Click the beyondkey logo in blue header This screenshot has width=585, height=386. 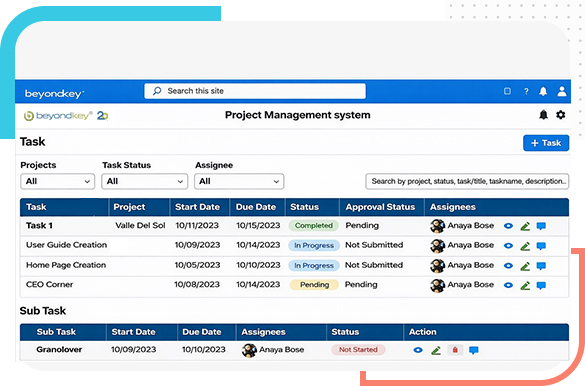[x=54, y=93]
